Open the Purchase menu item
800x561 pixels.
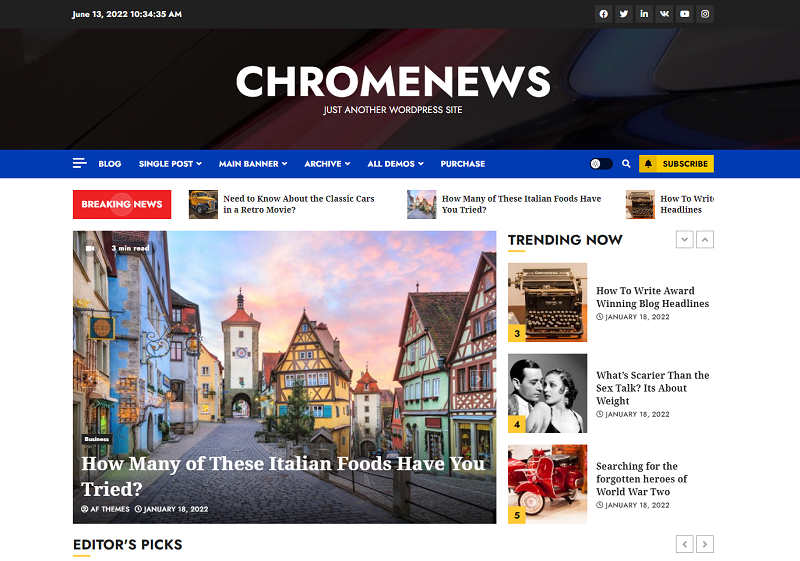[463, 164]
